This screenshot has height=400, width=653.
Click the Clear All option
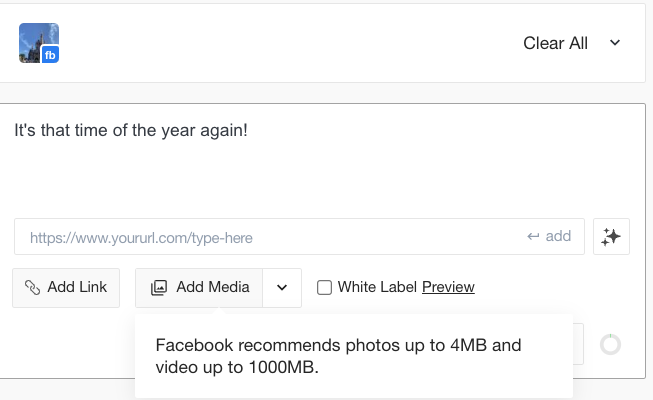tap(555, 43)
